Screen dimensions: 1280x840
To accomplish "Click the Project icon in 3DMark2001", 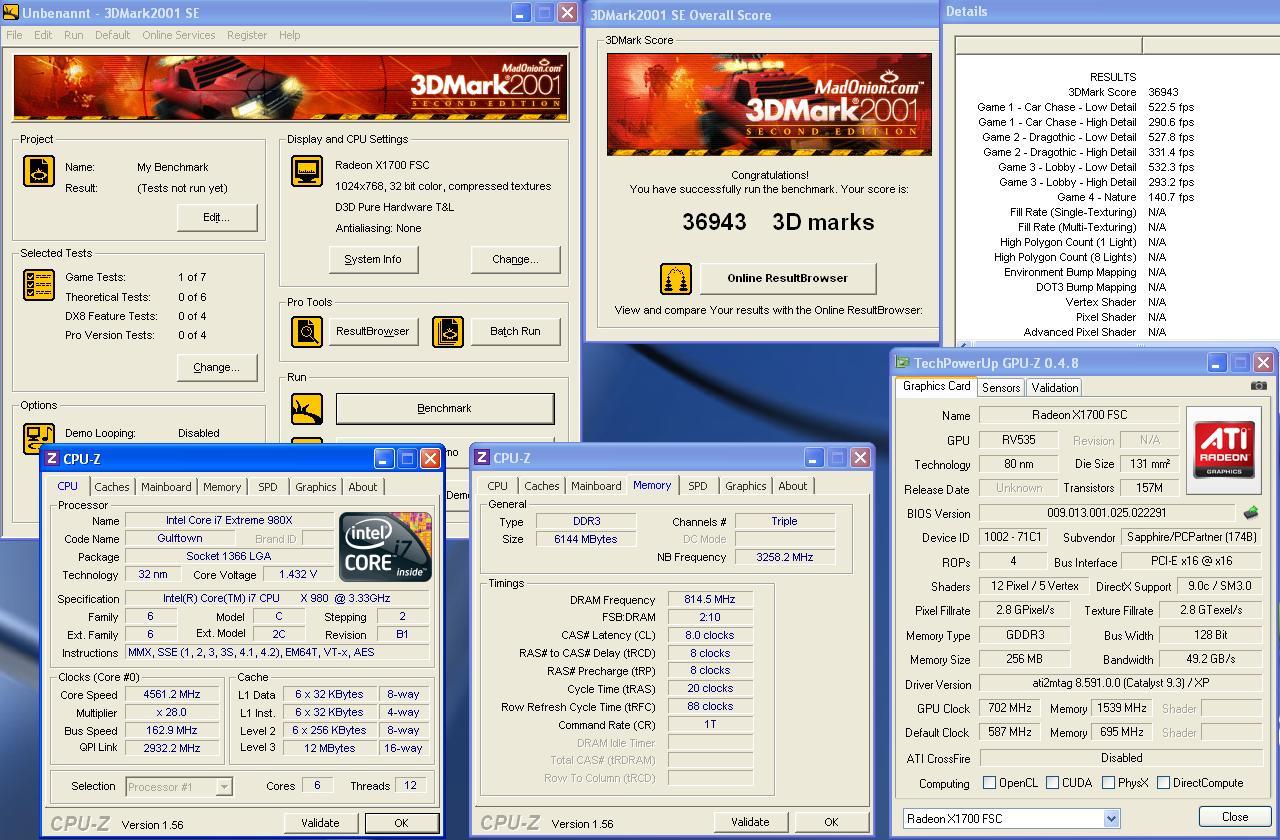I will (39, 171).
